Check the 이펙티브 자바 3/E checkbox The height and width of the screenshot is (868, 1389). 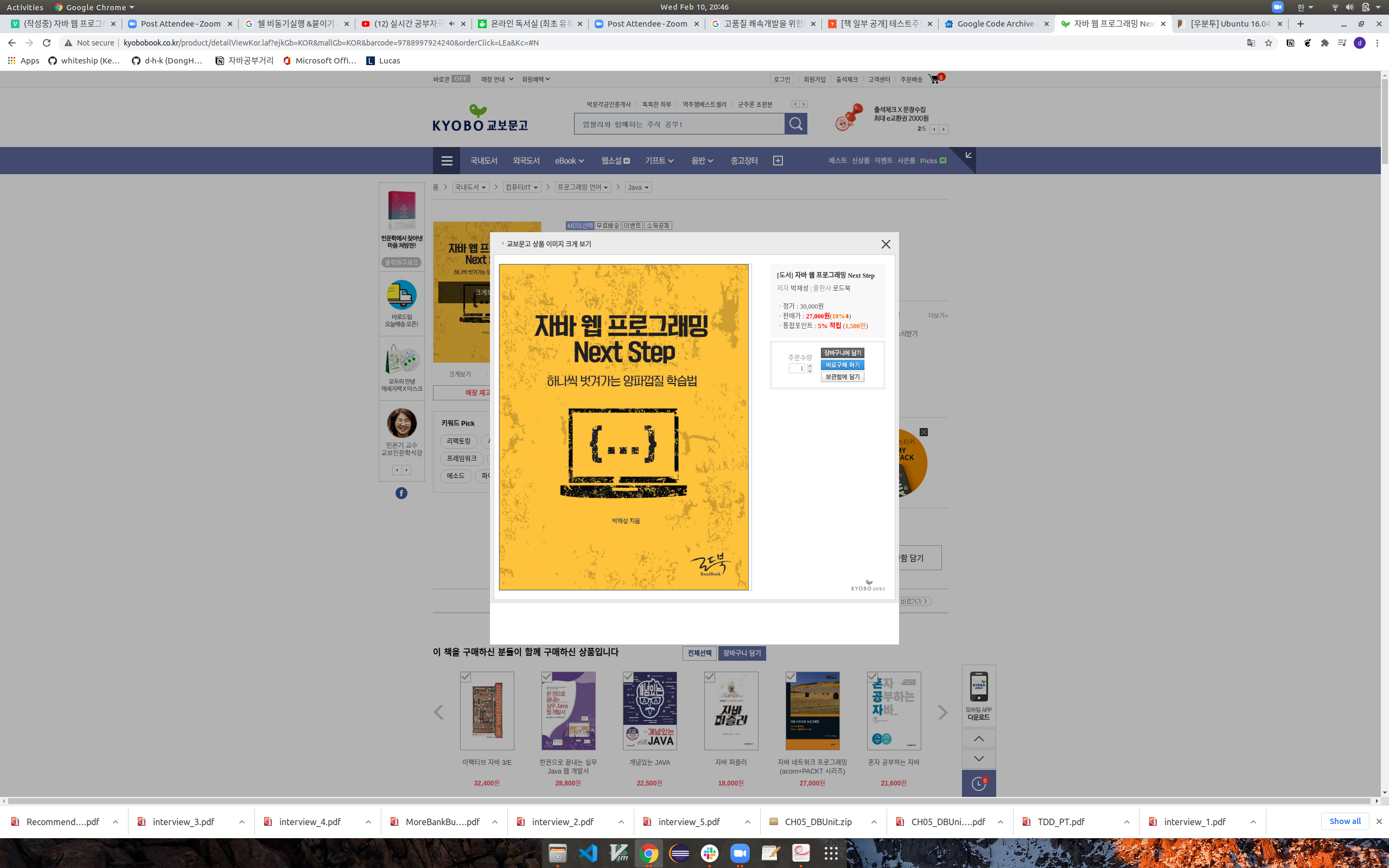pyautogui.click(x=466, y=677)
